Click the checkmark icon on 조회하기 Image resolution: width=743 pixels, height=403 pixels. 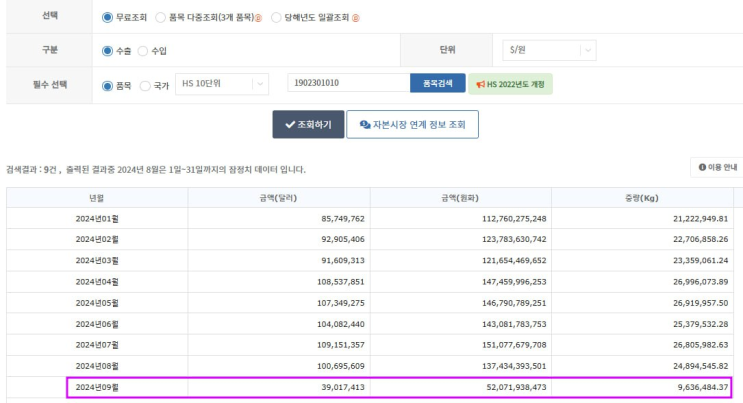(290, 125)
